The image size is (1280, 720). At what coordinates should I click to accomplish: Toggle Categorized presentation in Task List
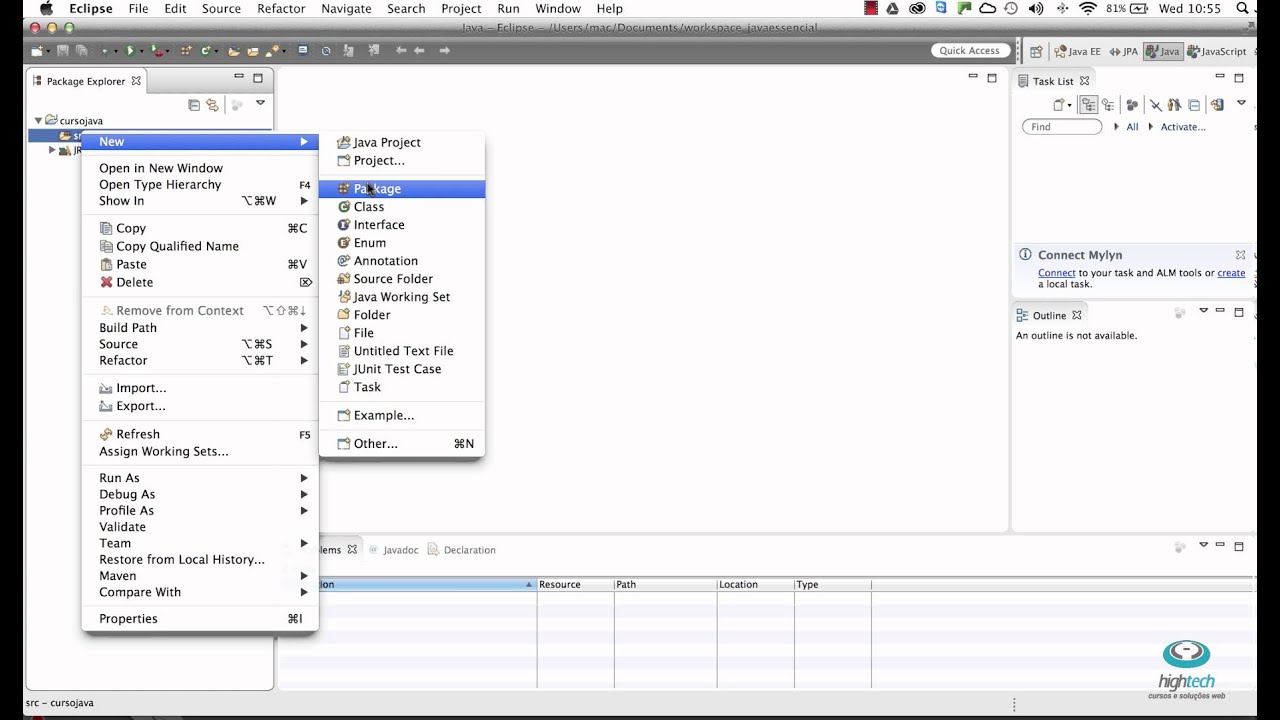click(x=1089, y=104)
